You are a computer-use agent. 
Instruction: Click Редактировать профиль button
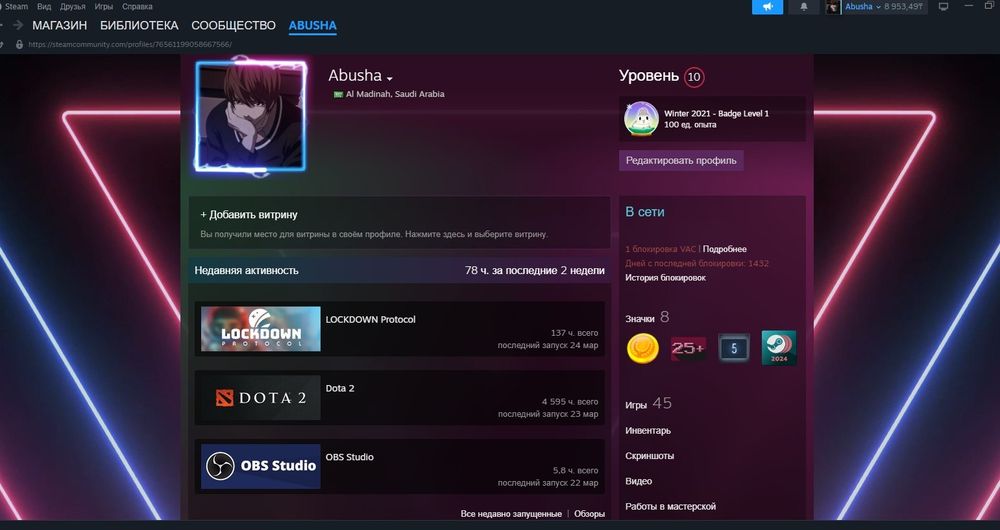point(681,161)
